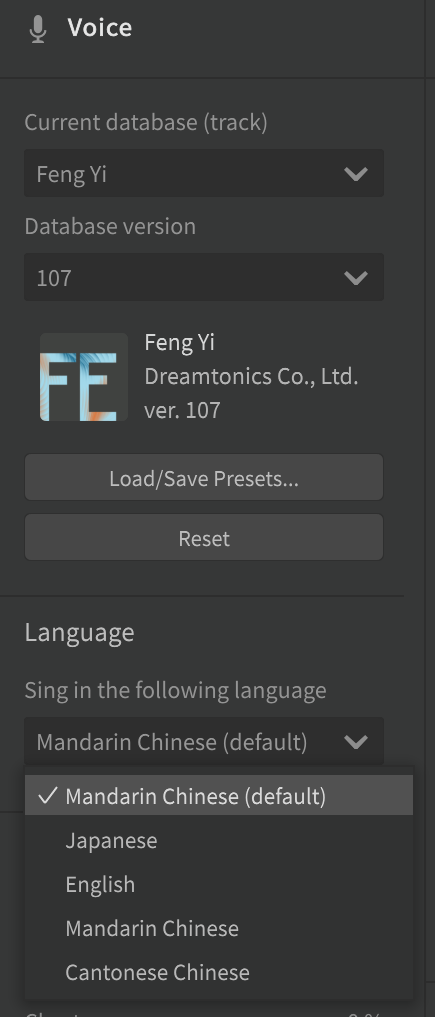The width and height of the screenshot is (435, 1017).
Task: Collapse the language dropdown chevron
Action: [356, 741]
